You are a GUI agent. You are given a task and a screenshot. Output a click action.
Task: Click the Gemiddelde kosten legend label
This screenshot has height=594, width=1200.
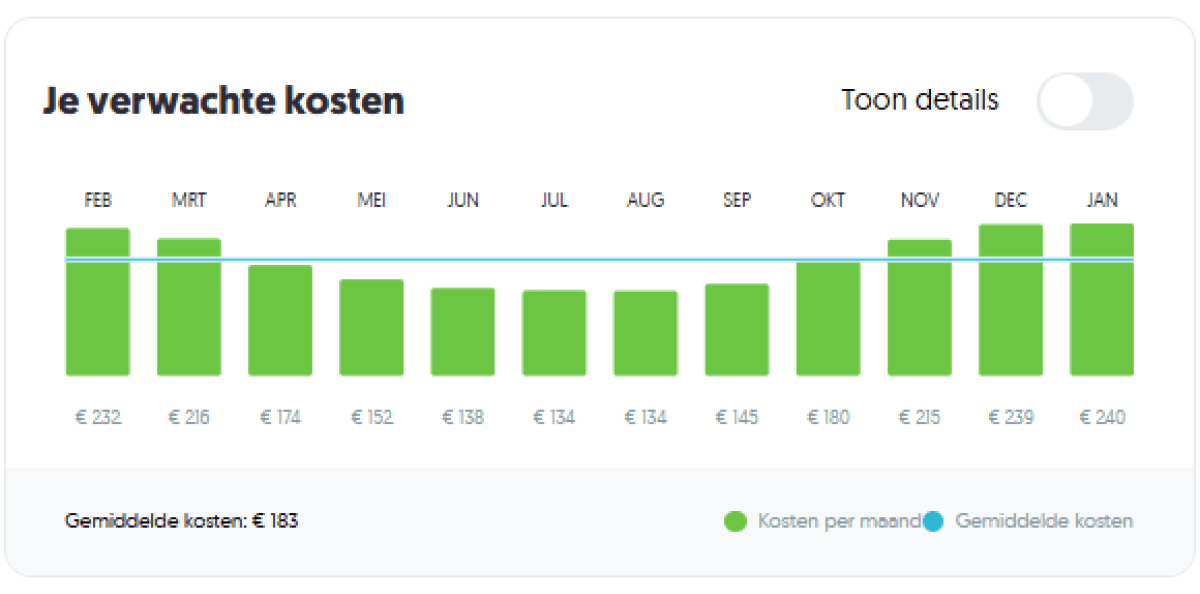coord(1044,521)
